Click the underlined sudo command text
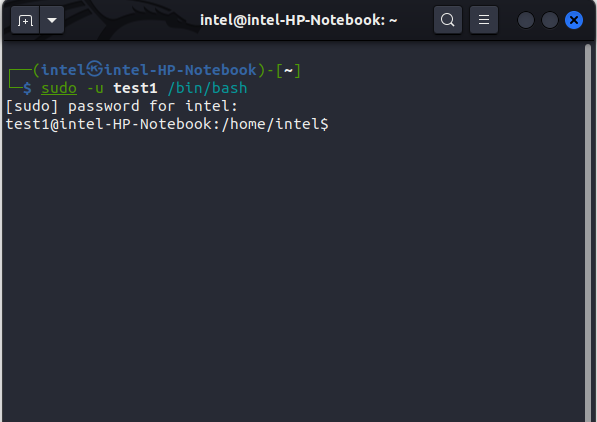This screenshot has height=422, width=597. [59, 88]
